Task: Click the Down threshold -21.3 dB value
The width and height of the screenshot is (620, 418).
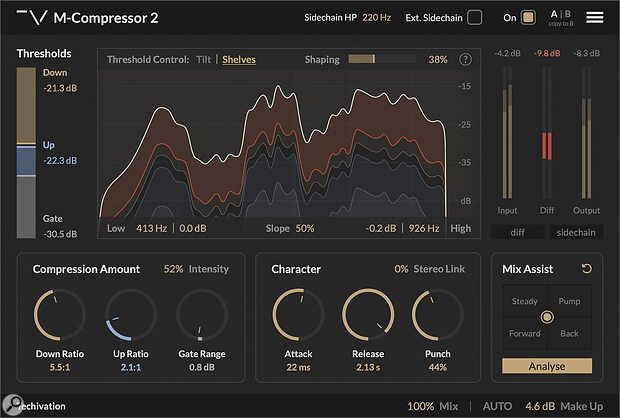Action: 60,88
